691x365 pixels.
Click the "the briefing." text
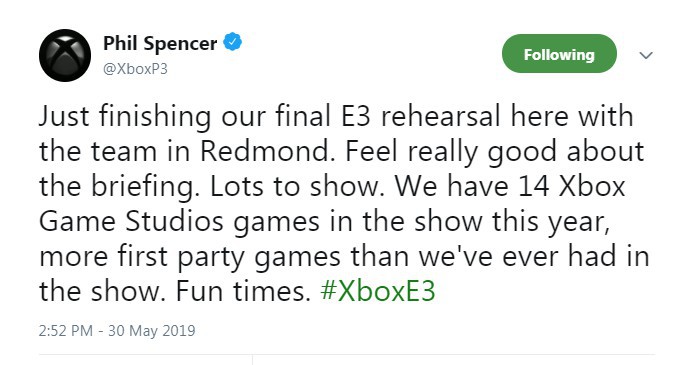(117, 187)
